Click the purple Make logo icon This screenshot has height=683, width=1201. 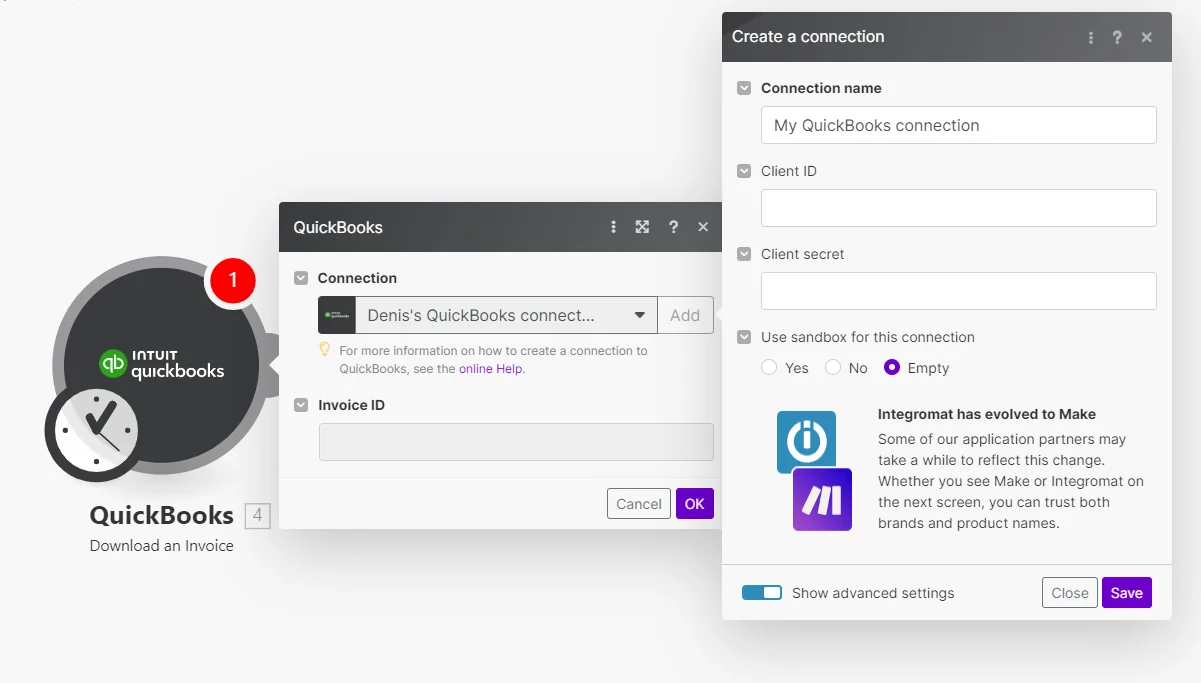[822, 499]
